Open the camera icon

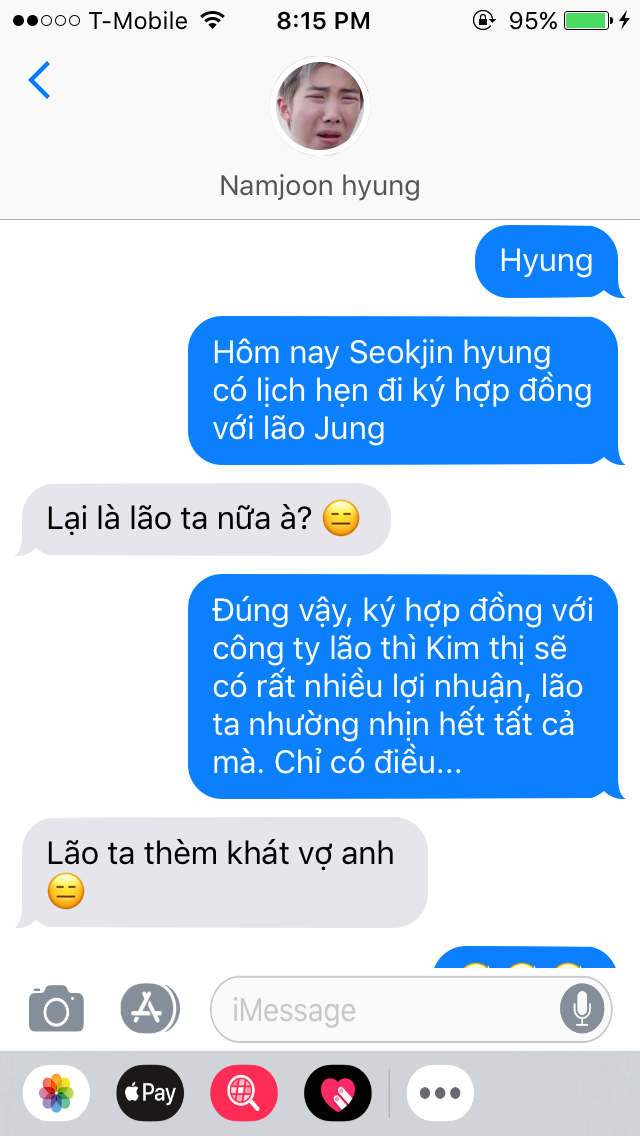[57, 1009]
